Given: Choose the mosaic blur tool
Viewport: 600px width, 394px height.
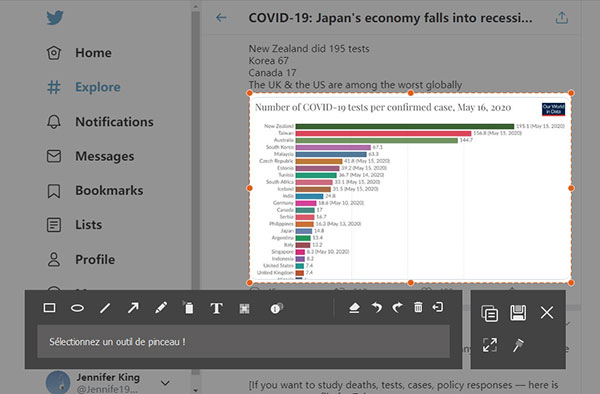Looking at the screenshot, I should [x=245, y=308].
